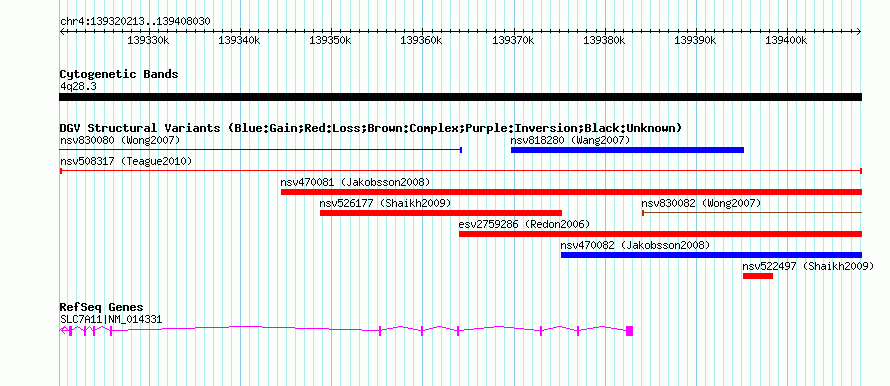Click the nsv470081 (Jakobsson2008) label

tap(355, 182)
